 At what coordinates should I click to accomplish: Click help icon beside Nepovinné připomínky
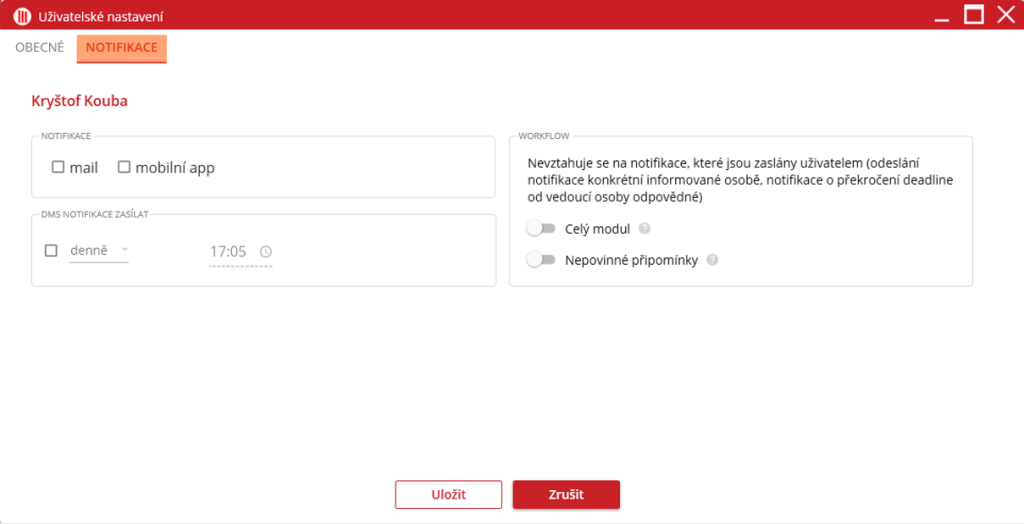(712, 260)
